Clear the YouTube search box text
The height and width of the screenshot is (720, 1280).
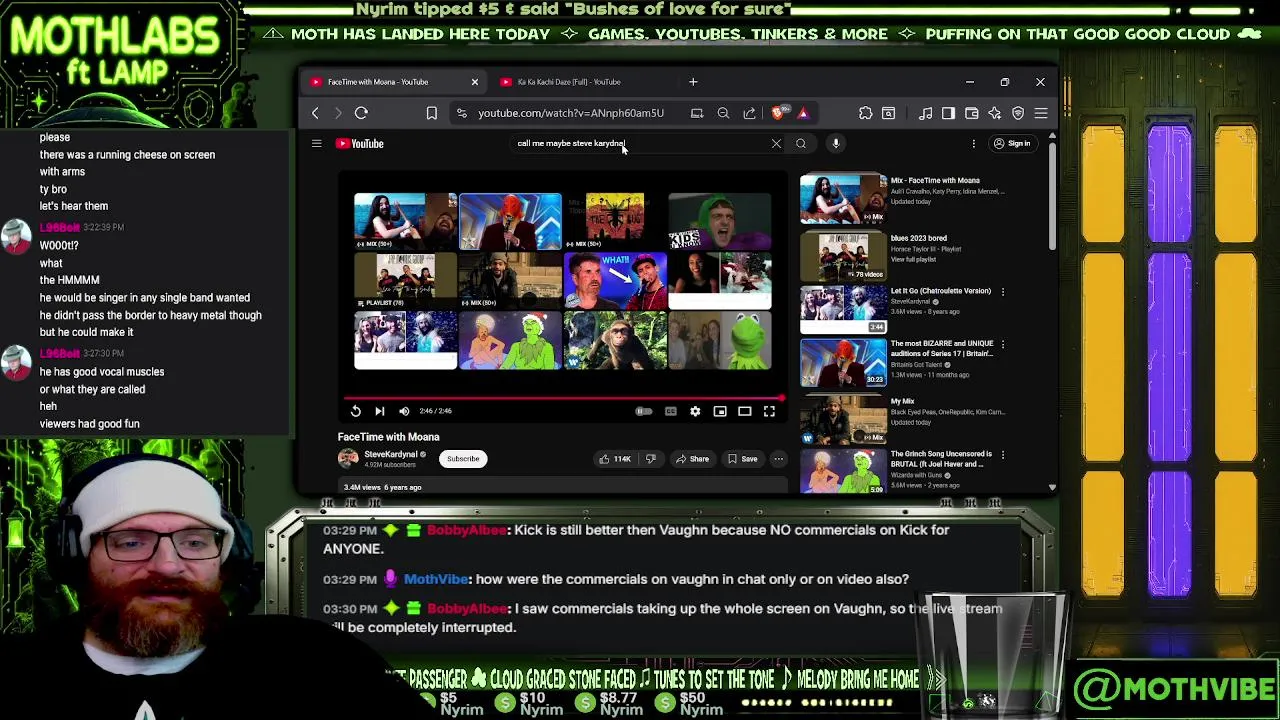point(776,143)
